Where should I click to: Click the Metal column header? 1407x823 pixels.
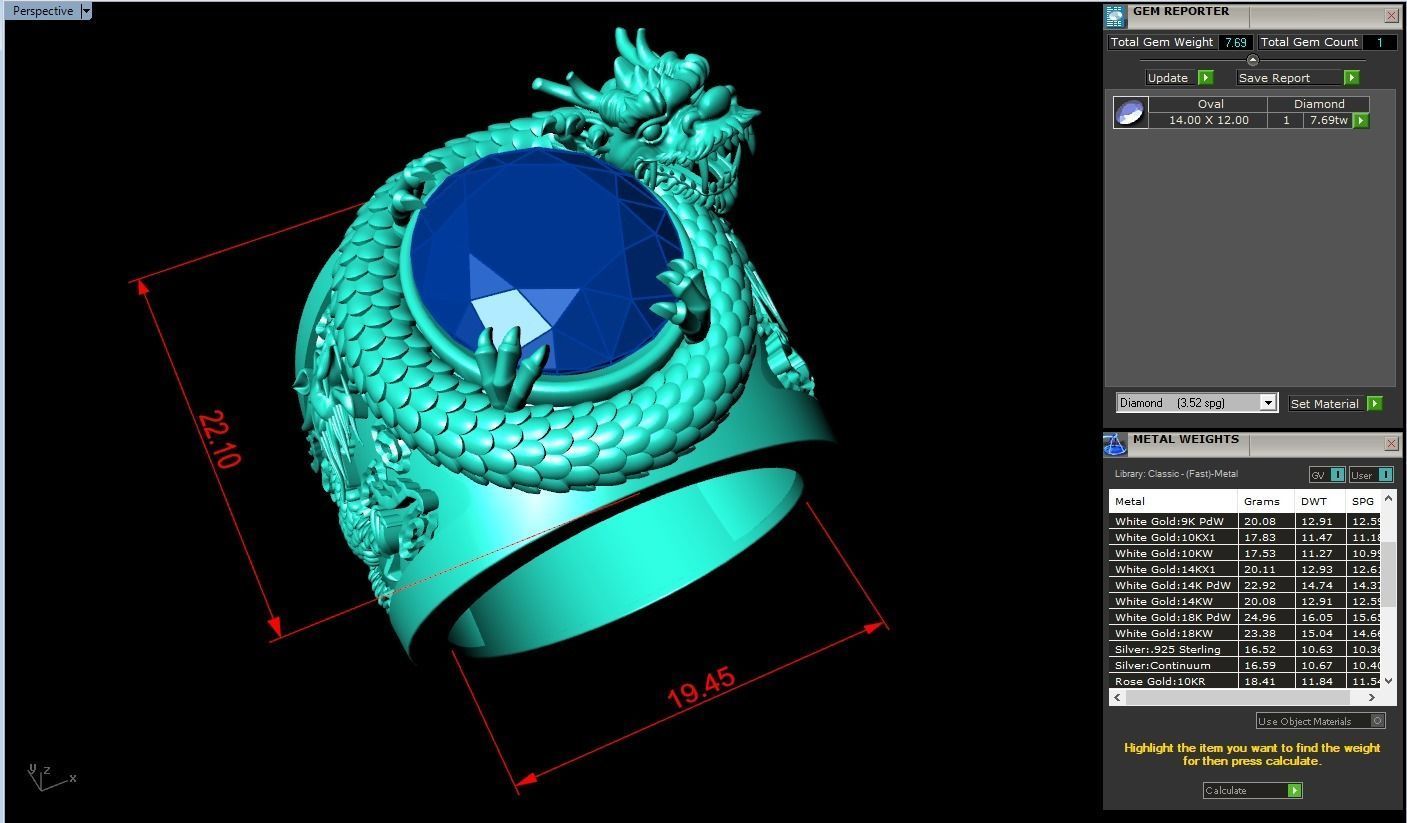[1174, 501]
